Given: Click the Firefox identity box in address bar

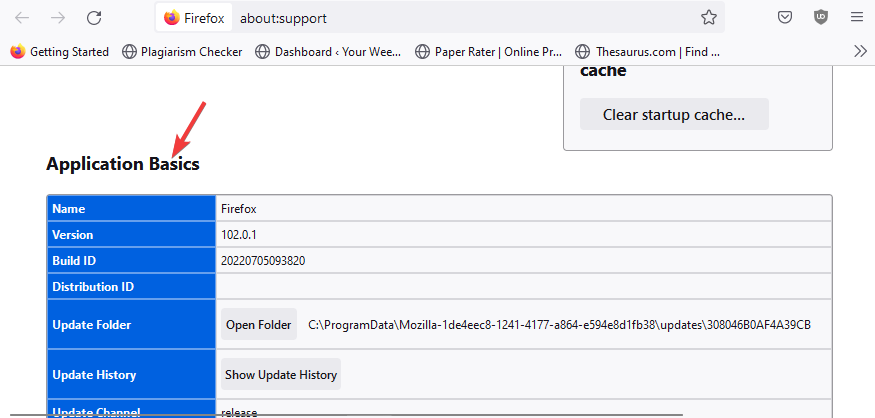Looking at the screenshot, I should 194,18.
